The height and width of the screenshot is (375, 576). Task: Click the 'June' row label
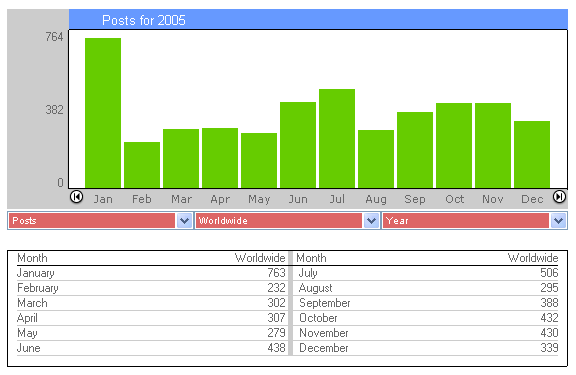[x=29, y=348]
